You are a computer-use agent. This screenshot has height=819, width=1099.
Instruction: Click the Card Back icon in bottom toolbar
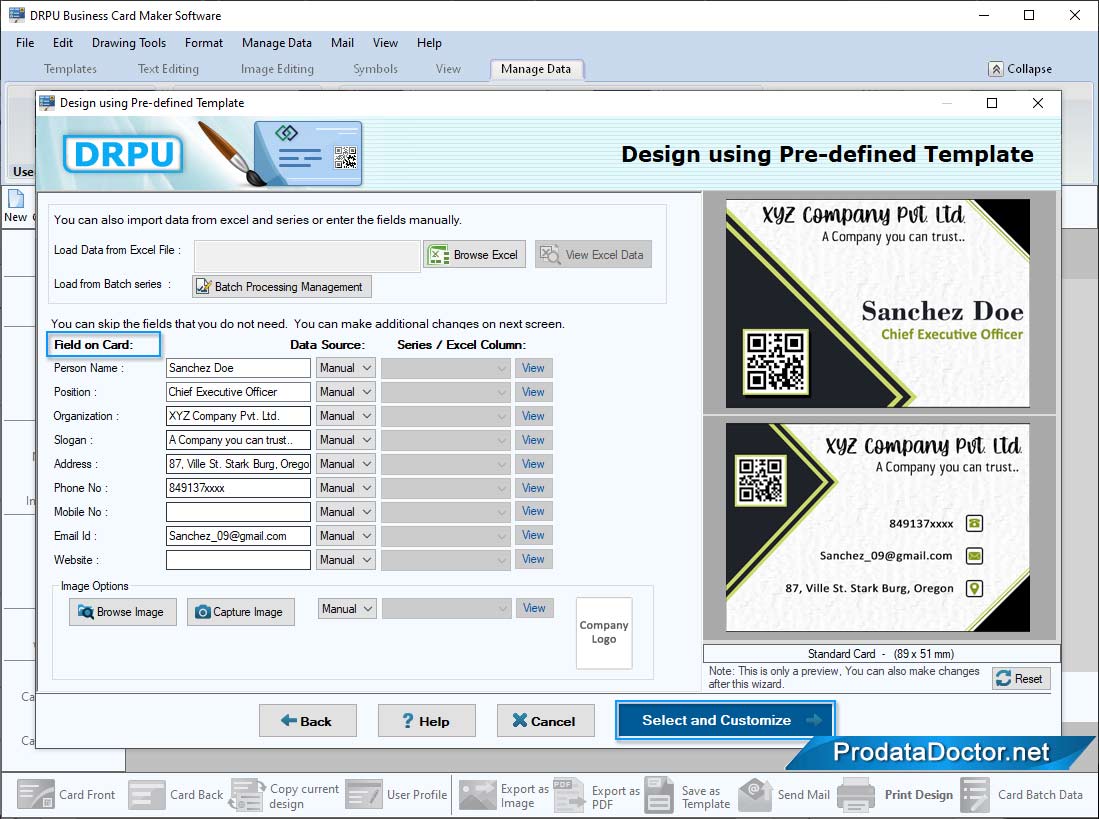(147, 794)
